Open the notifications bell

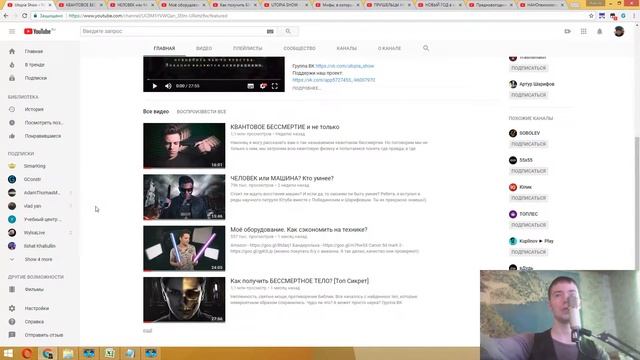point(600,31)
